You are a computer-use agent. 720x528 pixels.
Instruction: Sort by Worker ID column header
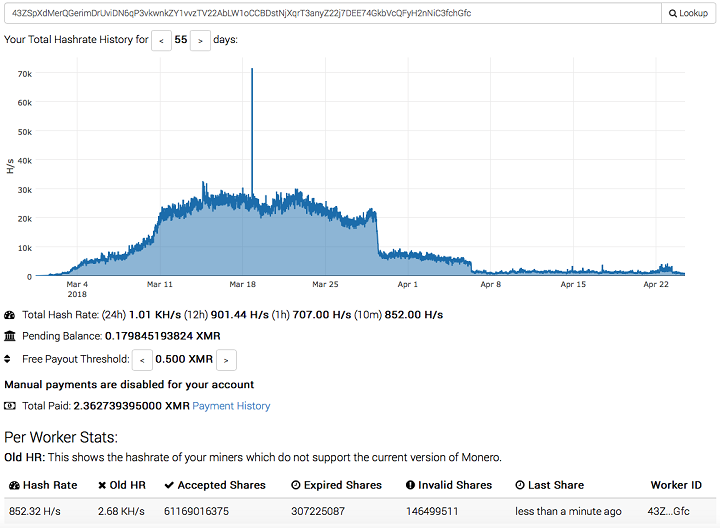[676, 485]
